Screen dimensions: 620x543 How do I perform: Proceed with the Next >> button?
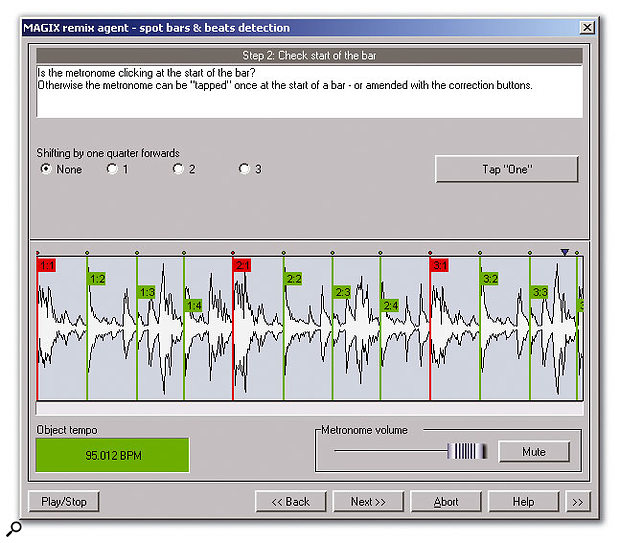pos(368,501)
